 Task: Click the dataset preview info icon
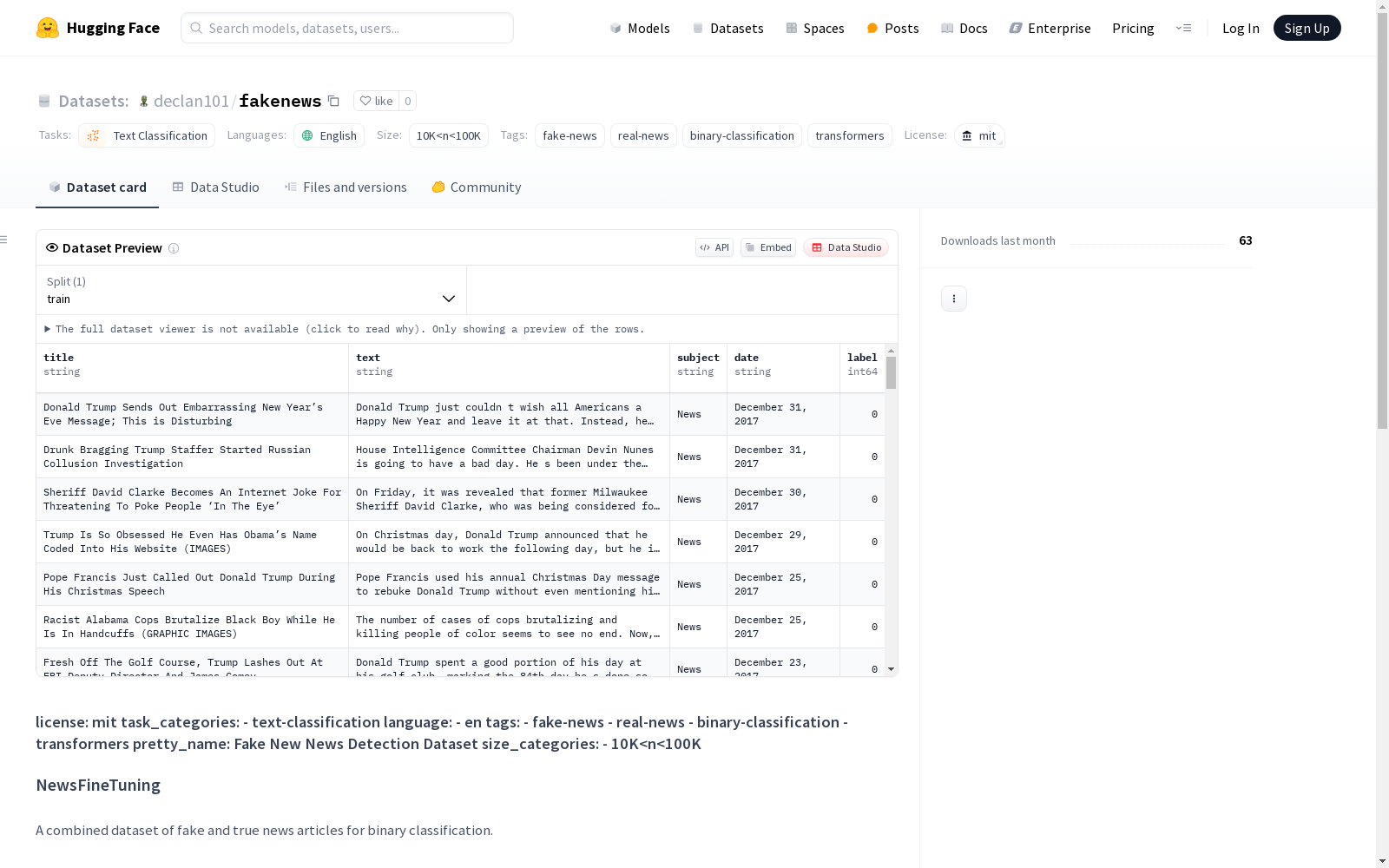[174, 248]
